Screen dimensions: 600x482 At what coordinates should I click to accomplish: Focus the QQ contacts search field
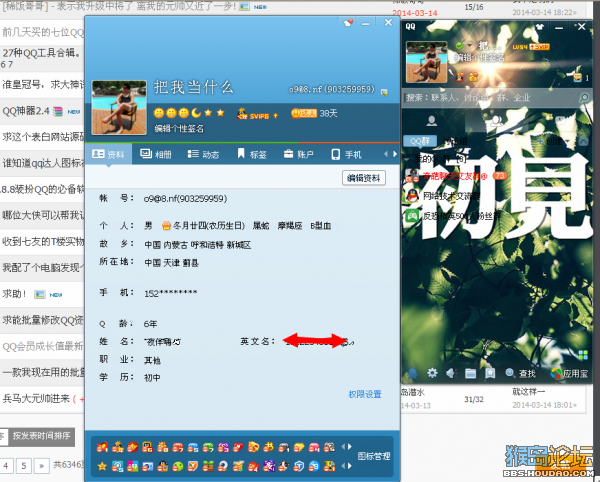[x=491, y=98]
